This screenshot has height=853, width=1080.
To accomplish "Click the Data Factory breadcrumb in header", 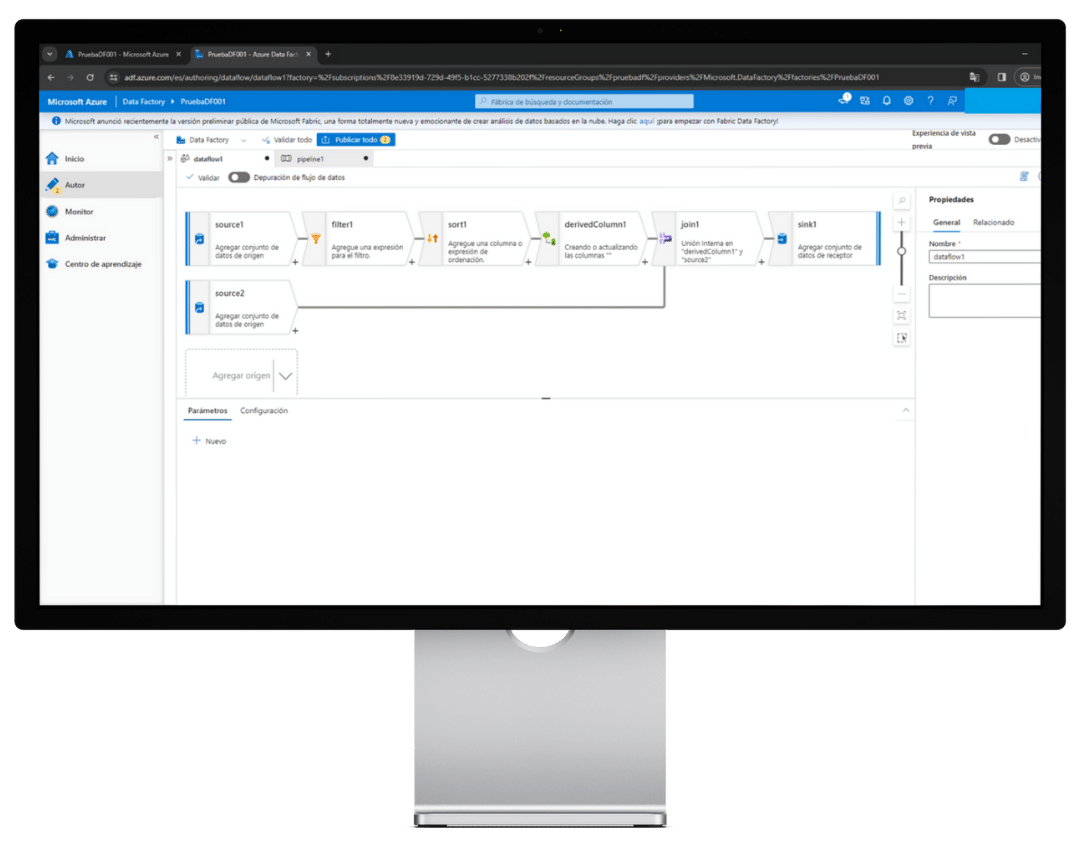I will tap(143, 101).
